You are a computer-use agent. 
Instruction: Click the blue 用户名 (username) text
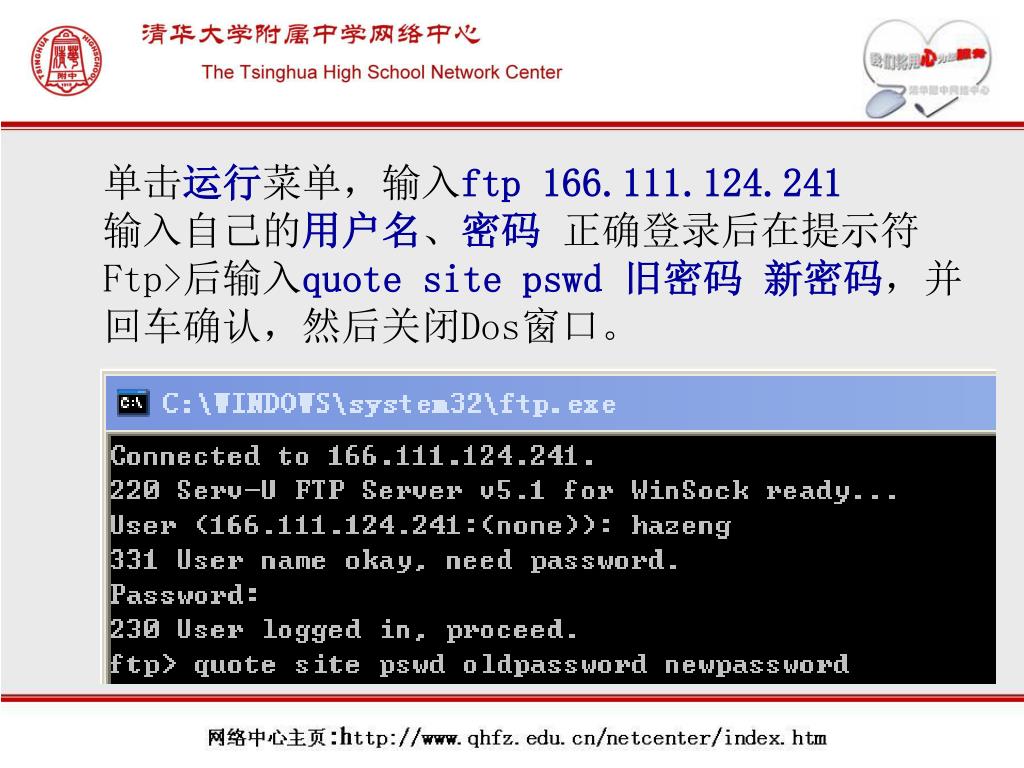tap(360, 231)
